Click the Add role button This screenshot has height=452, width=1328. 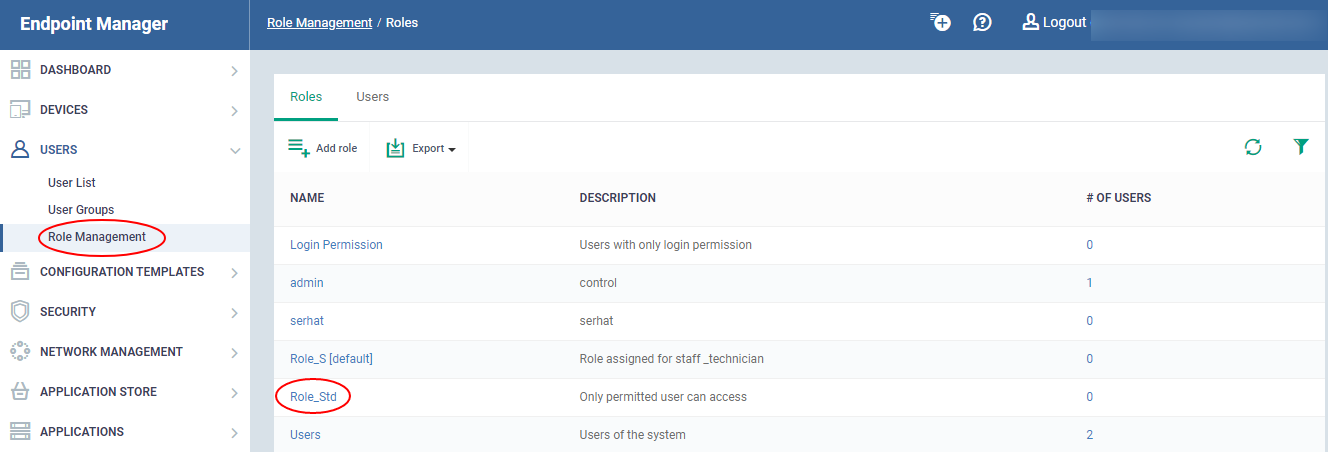(x=323, y=148)
